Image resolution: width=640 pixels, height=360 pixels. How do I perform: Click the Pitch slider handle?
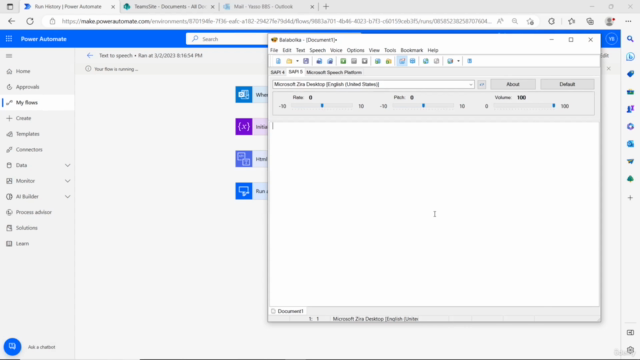(x=423, y=106)
